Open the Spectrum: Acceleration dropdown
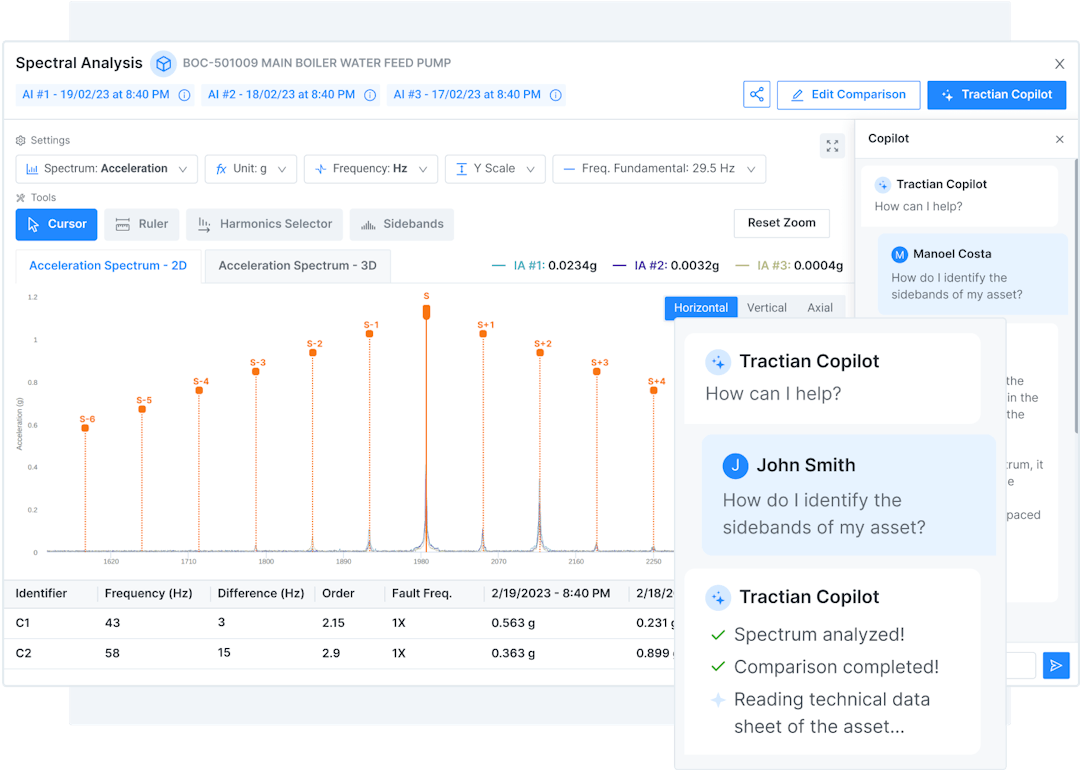The height and width of the screenshot is (770, 1080). tap(106, 169)
